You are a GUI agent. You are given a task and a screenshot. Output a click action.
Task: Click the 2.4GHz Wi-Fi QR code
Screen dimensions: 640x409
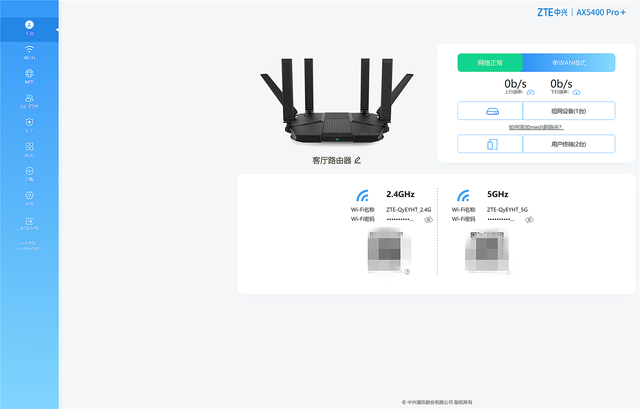(386, 251)
